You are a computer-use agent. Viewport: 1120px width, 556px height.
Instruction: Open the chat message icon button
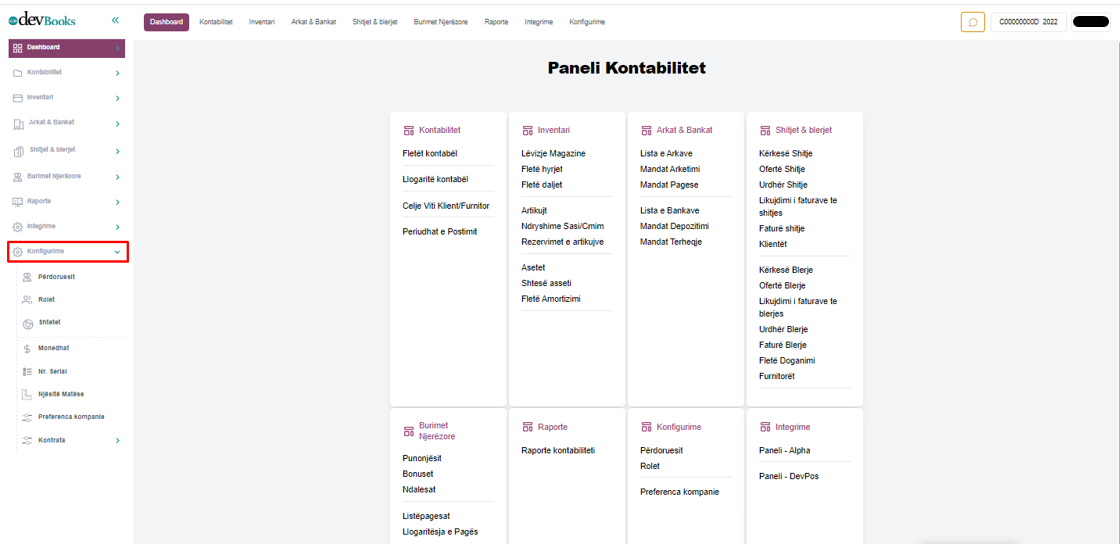click(x=972, y=22)
